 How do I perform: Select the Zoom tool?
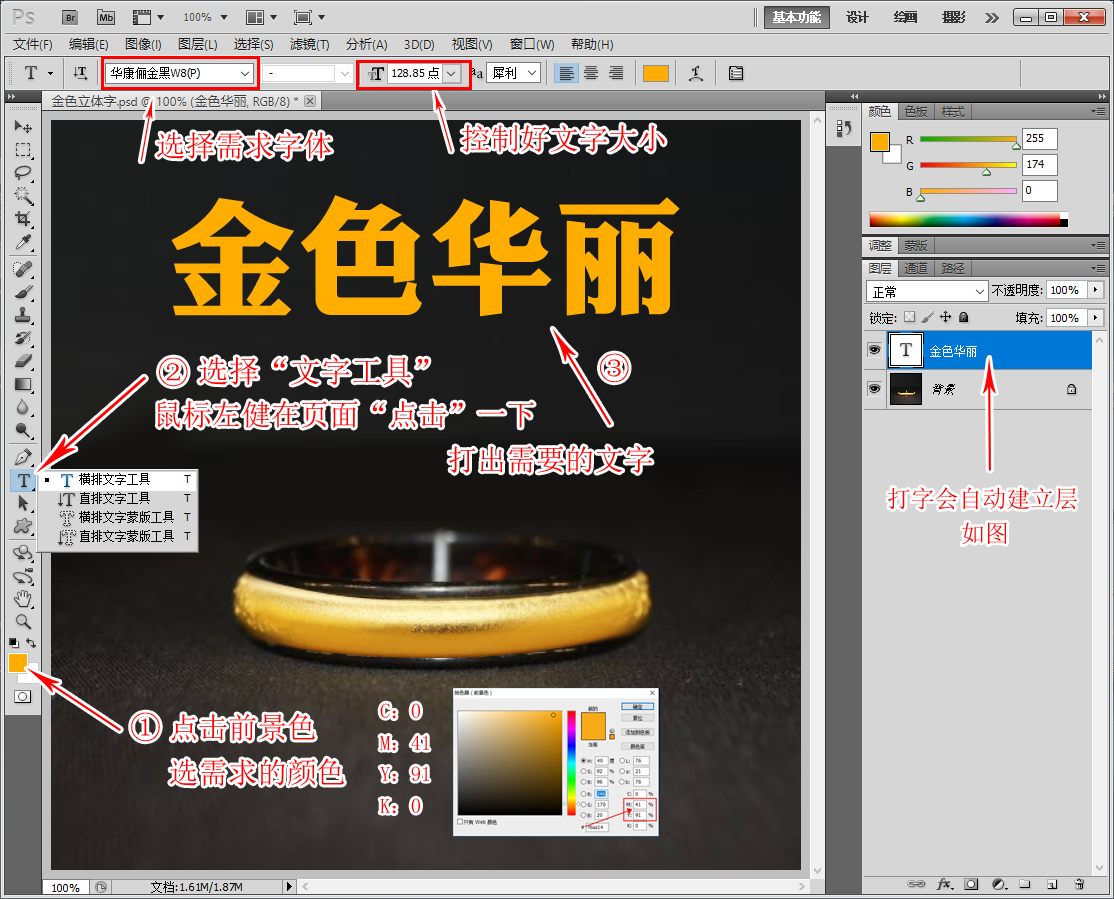[22, 622]
